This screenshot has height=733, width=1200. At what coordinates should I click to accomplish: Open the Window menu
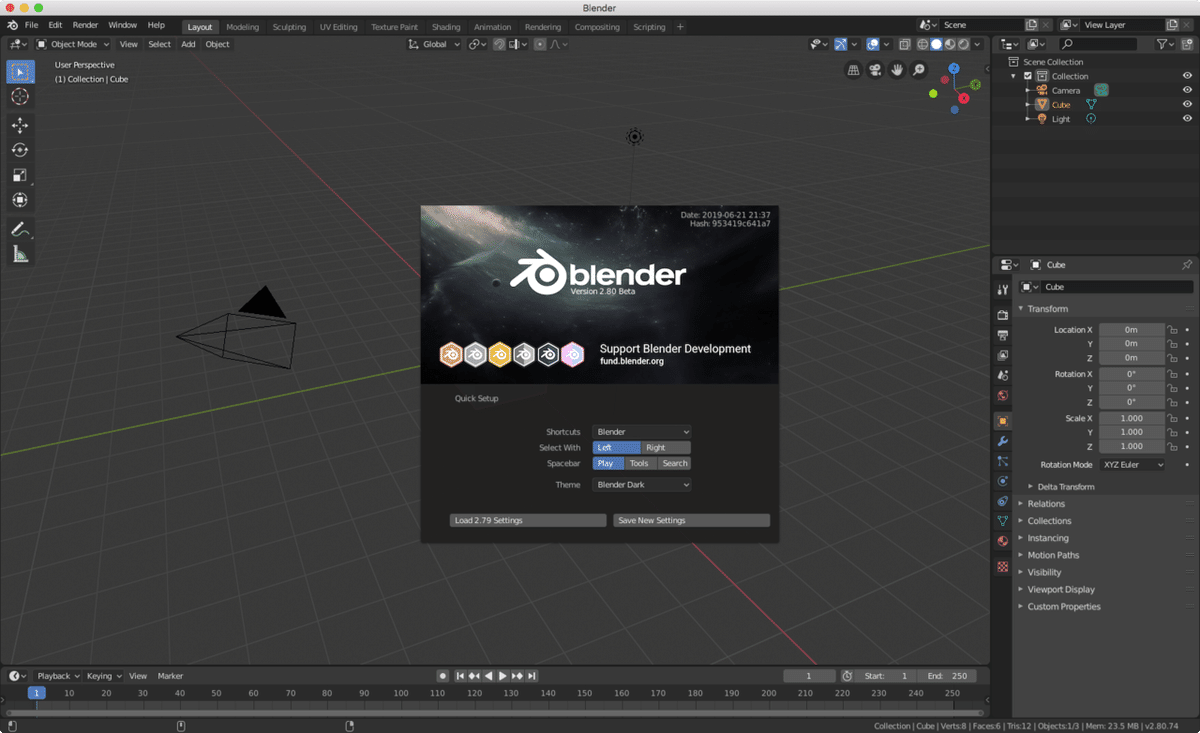123,25
